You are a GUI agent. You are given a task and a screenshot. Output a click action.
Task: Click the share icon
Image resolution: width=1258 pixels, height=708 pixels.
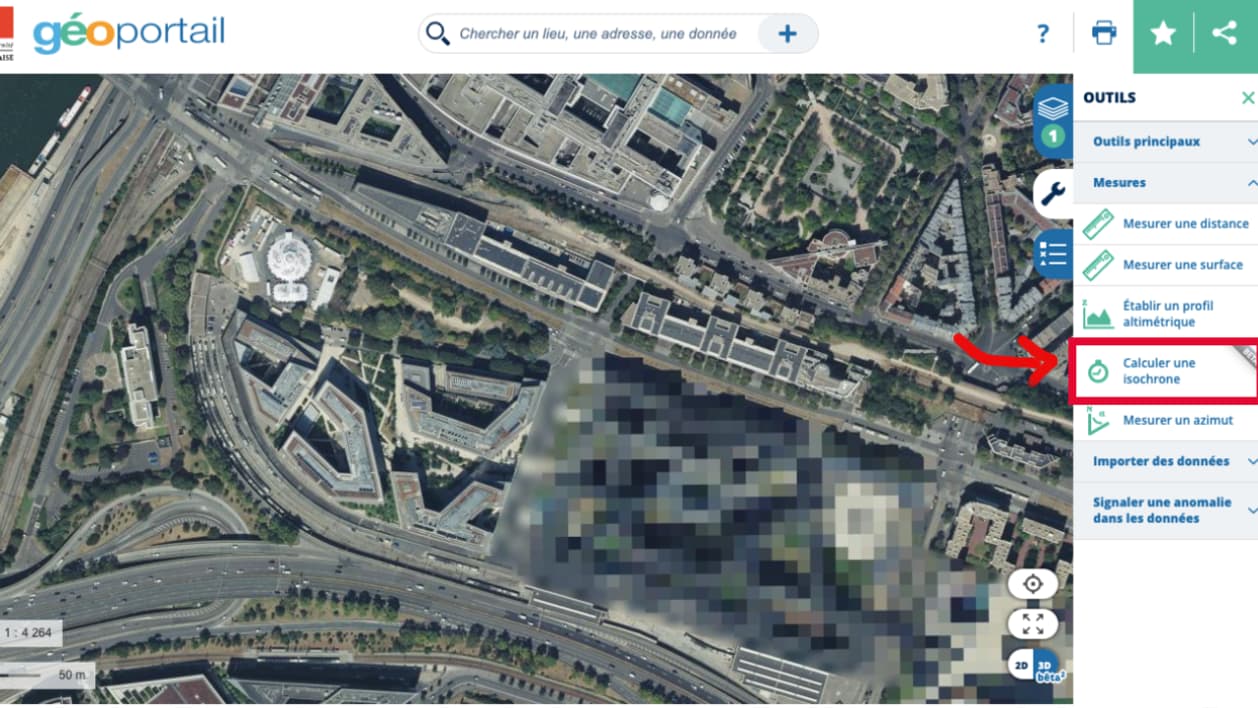click(1224, 33)
